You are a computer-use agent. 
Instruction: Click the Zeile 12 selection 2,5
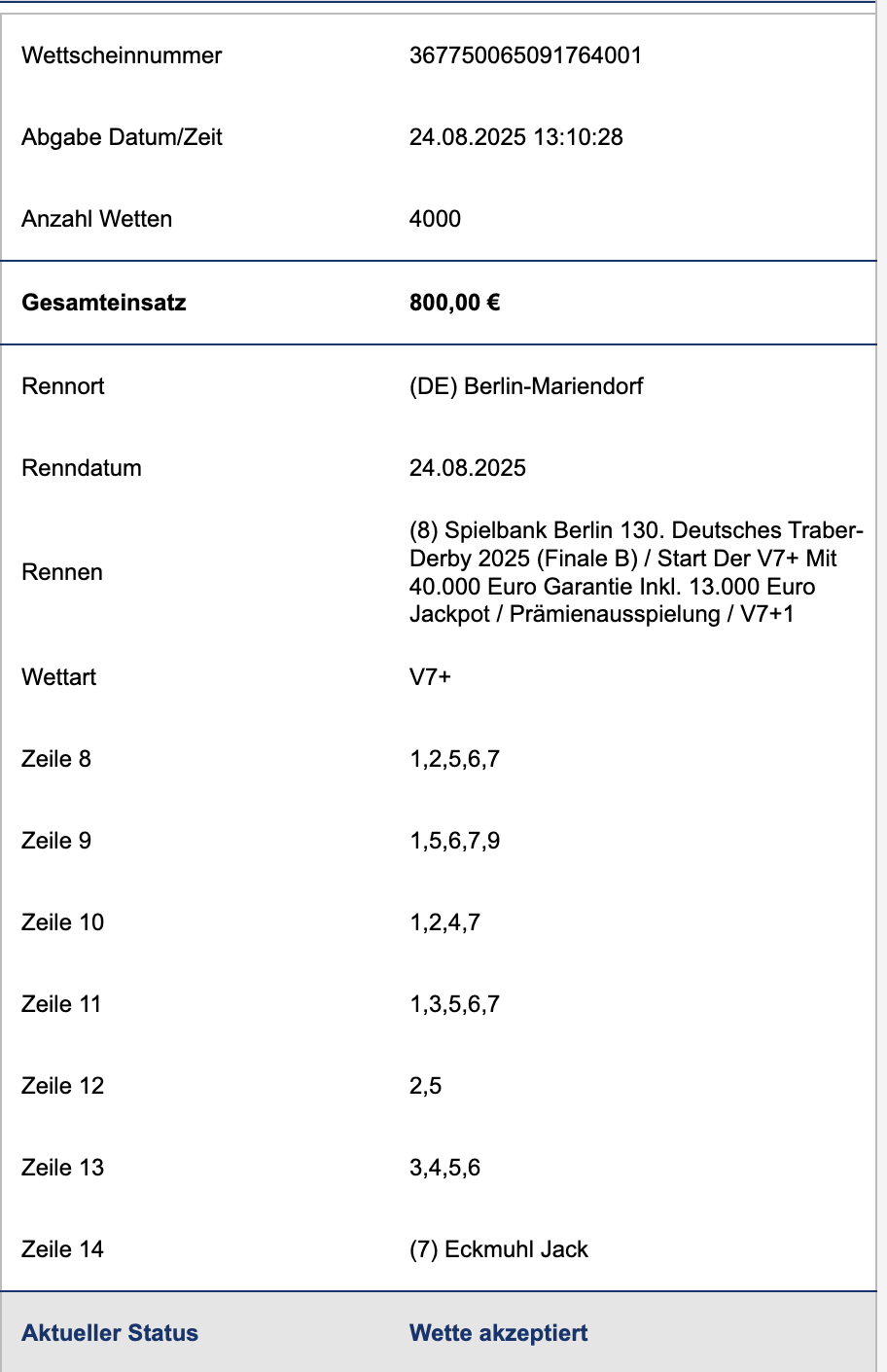coord(425,1086)
